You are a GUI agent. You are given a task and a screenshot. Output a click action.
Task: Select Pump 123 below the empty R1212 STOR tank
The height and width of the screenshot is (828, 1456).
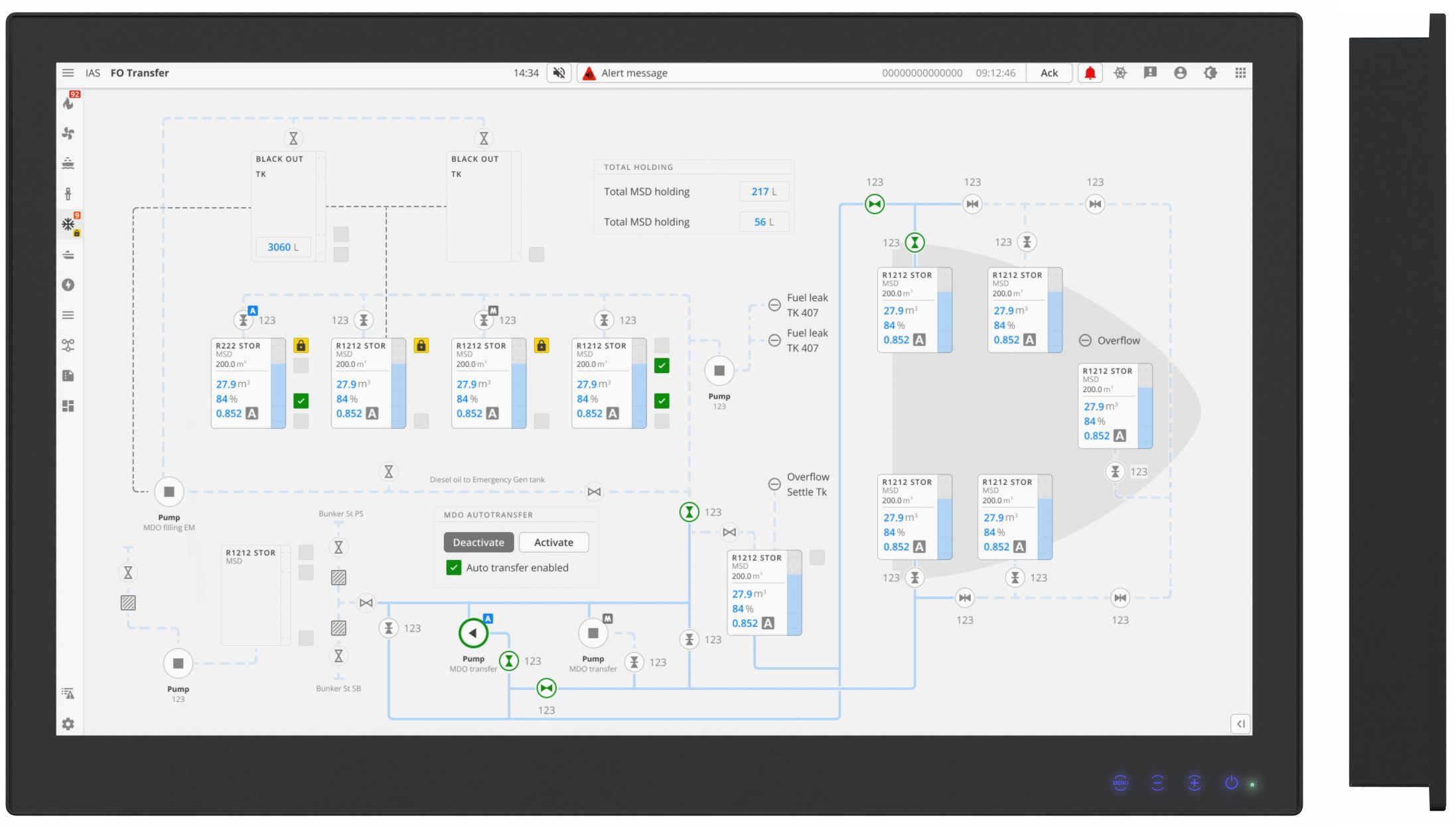pyautogui.click(x=178, y=663)
